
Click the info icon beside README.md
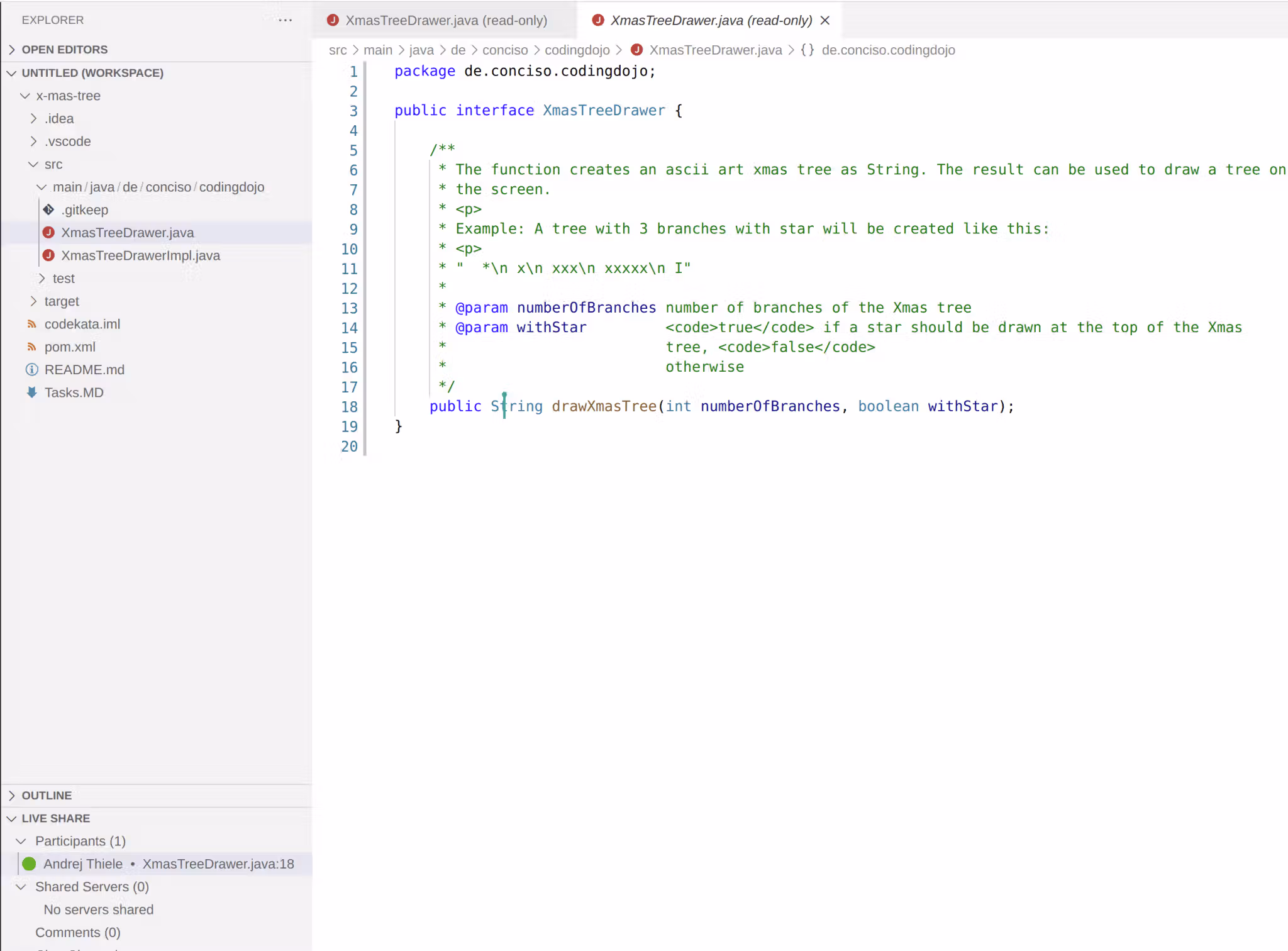point(32,370)
